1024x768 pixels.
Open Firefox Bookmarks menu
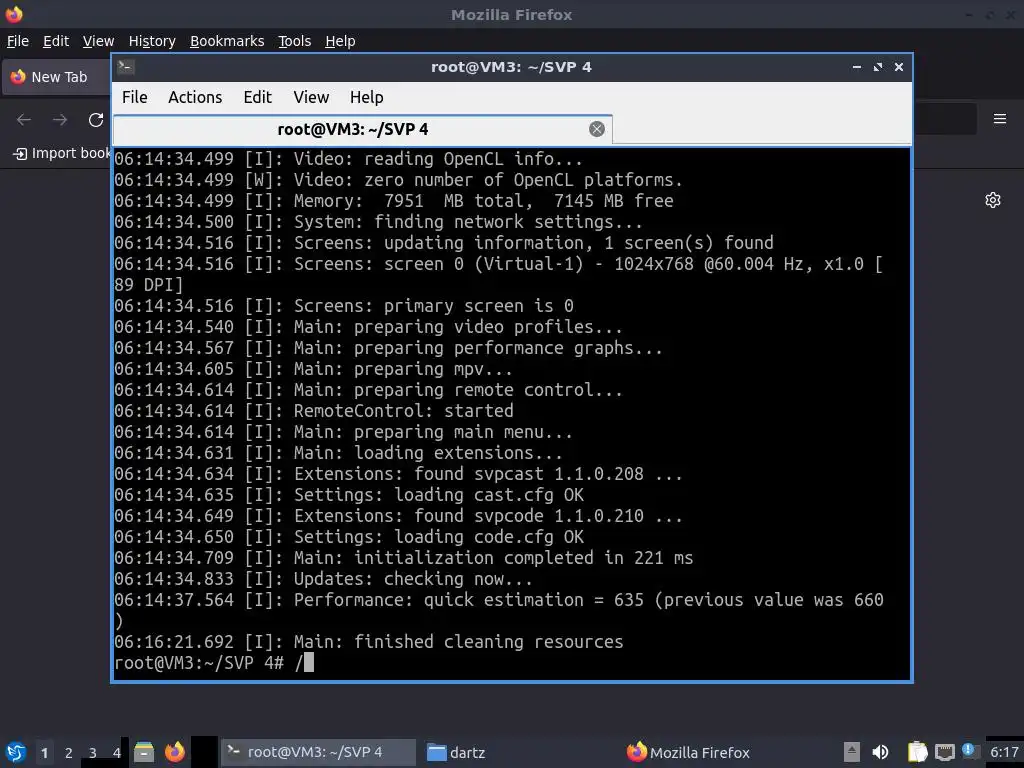227,41
